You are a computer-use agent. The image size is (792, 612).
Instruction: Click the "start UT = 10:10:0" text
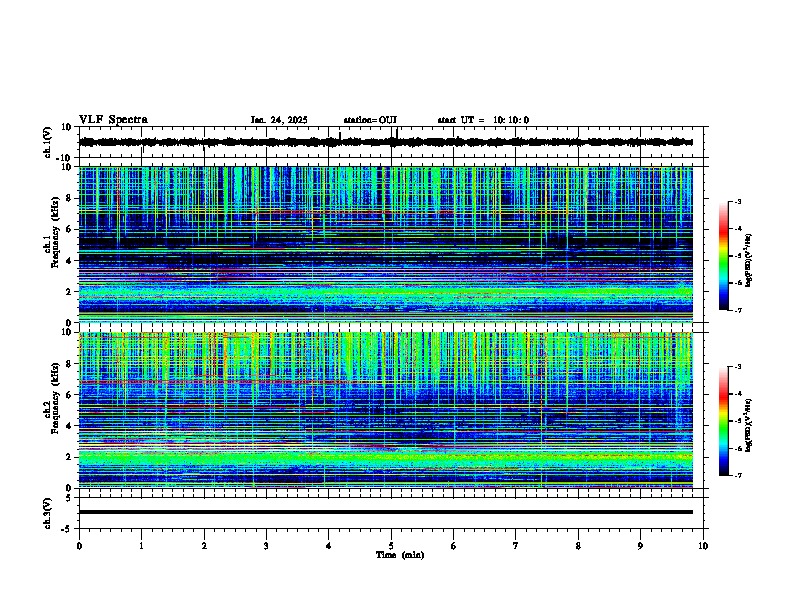pyautogui.click(x=483, y=120)
